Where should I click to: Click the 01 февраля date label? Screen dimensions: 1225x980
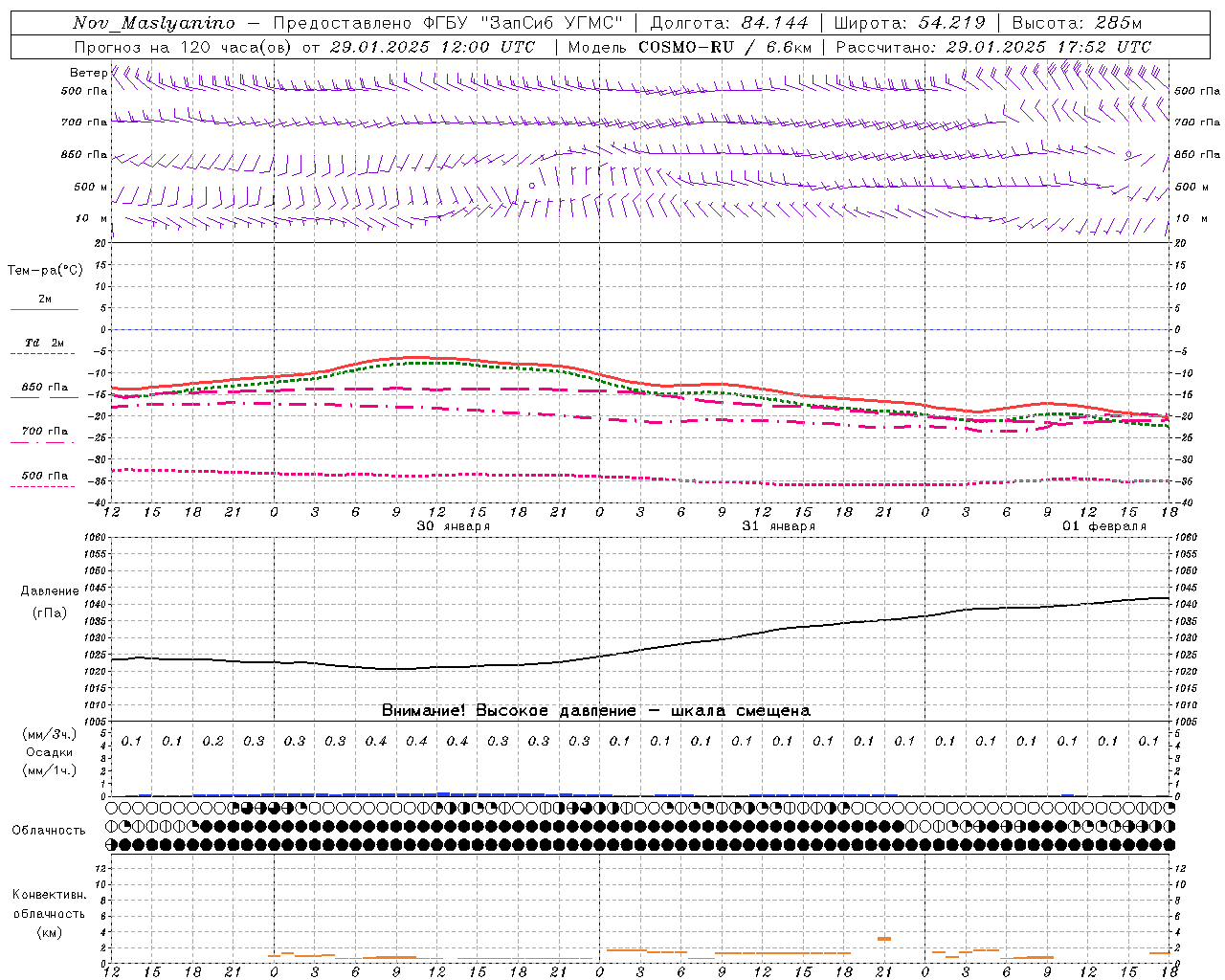point(1104,526)
